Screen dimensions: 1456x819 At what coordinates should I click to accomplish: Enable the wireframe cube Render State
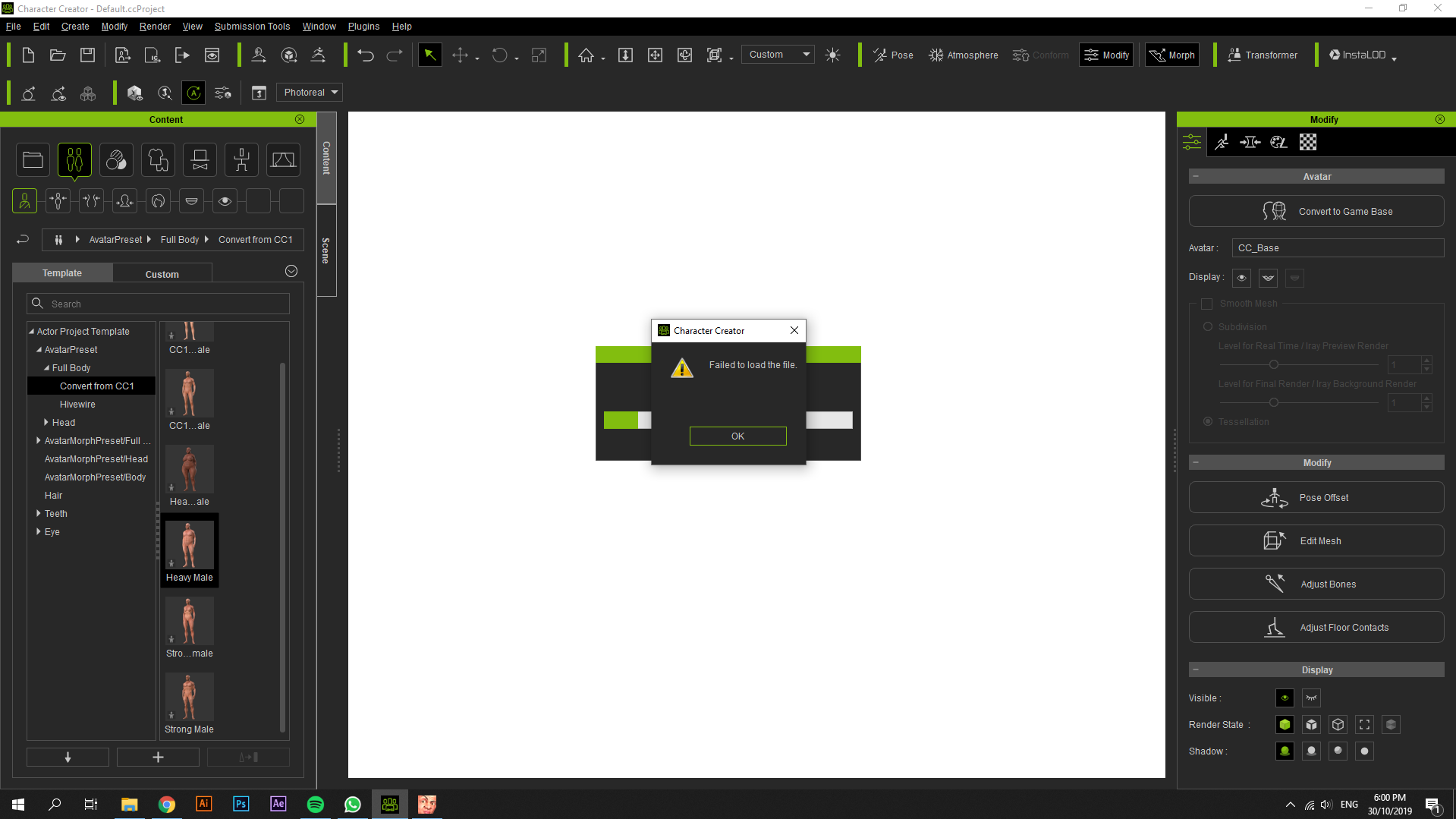click(x=1338, y=725)
